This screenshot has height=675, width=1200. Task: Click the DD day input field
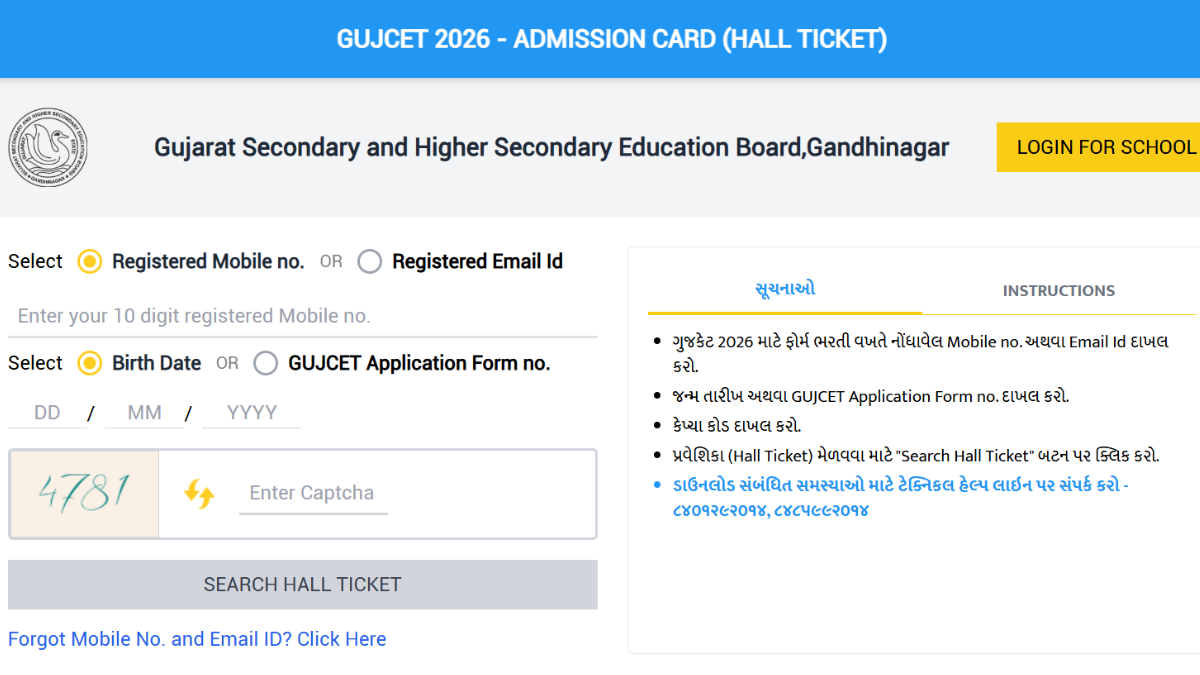click(47, 413)
